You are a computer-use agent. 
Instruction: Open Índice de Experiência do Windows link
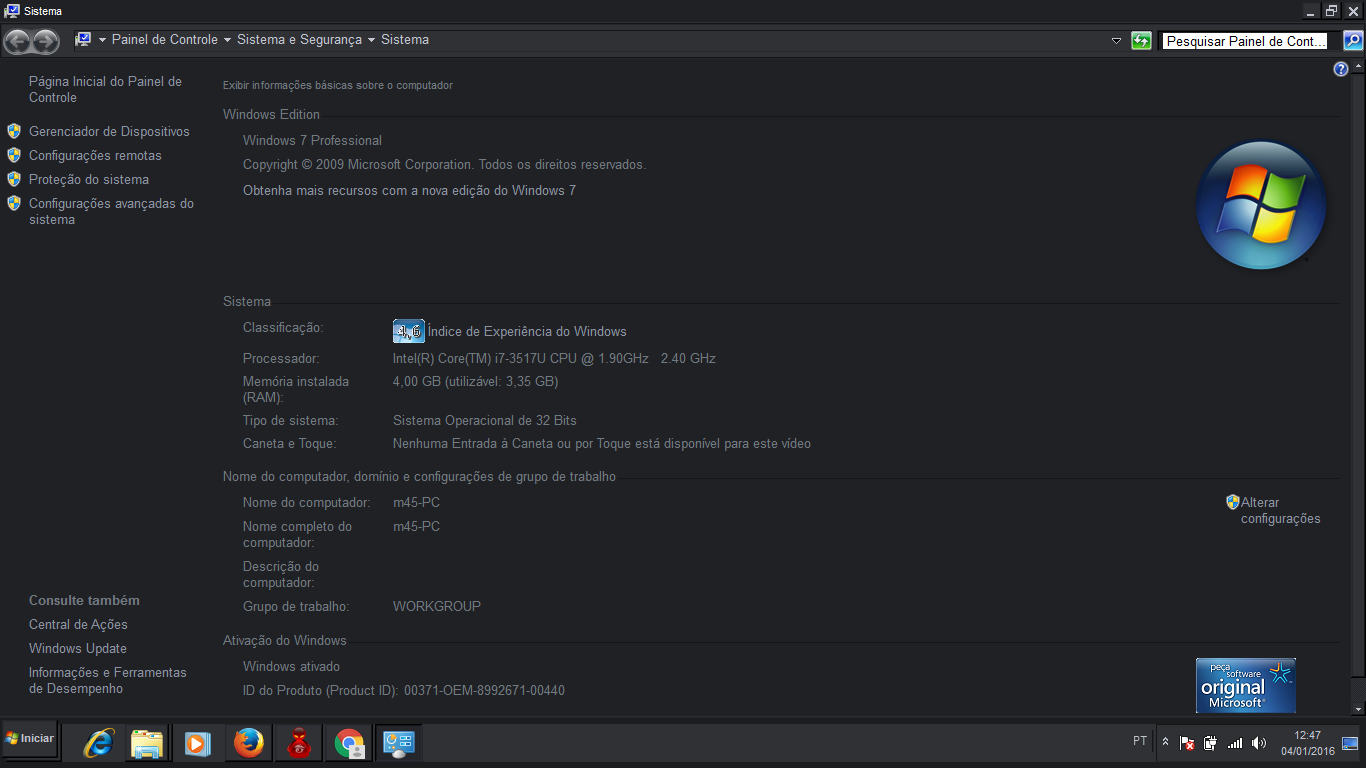pos(527,331)
